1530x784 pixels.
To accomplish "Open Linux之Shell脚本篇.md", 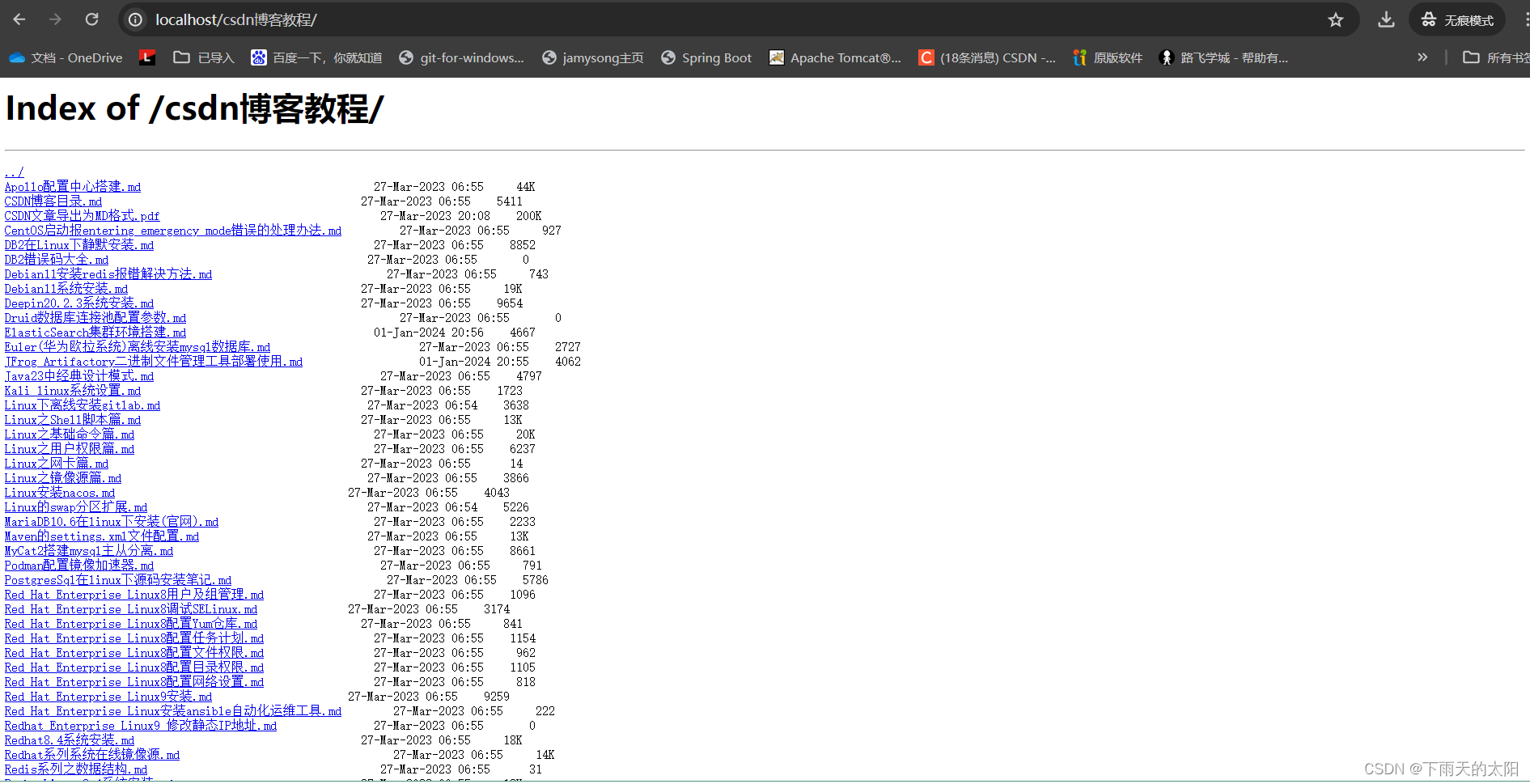I will (x=73, y=420).
